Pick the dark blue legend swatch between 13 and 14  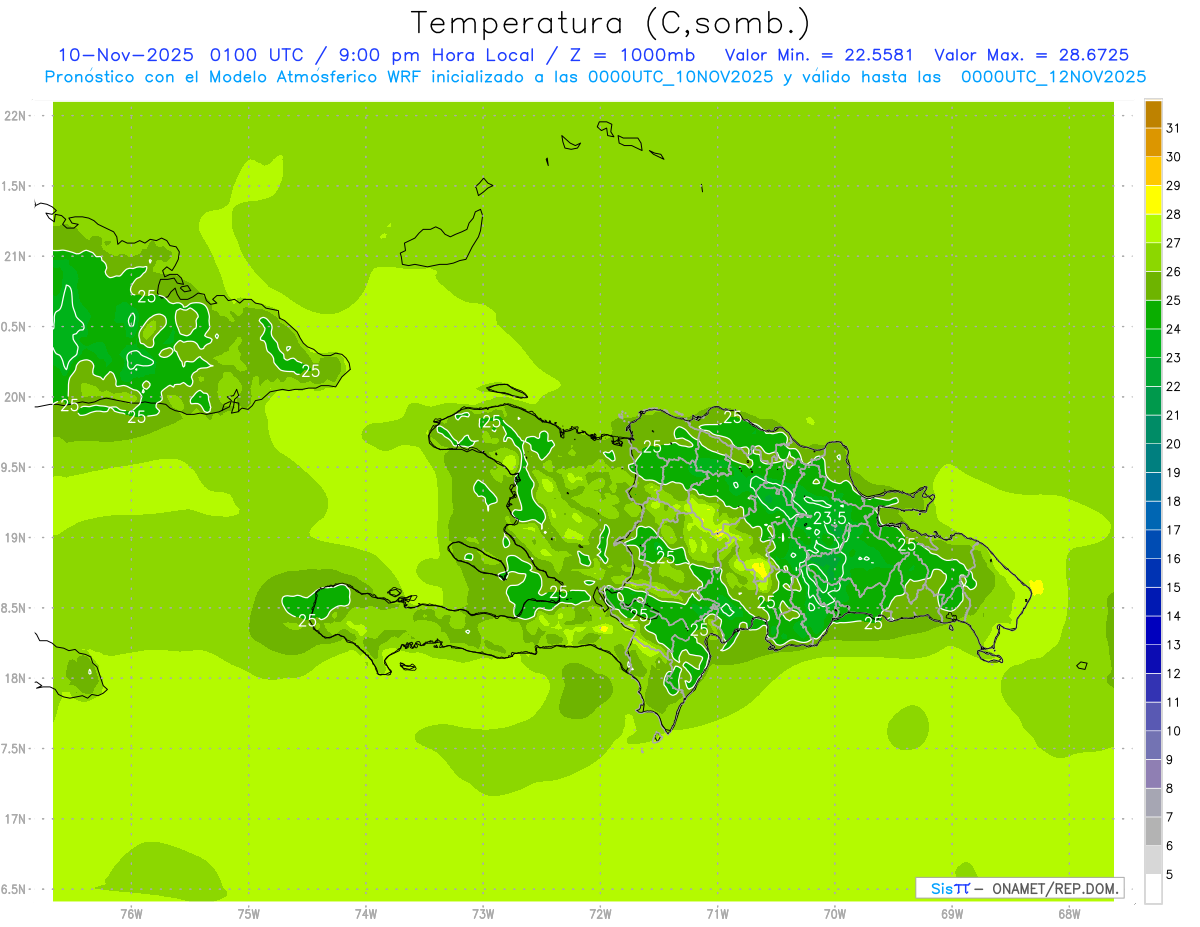[x=1153, y=631]
